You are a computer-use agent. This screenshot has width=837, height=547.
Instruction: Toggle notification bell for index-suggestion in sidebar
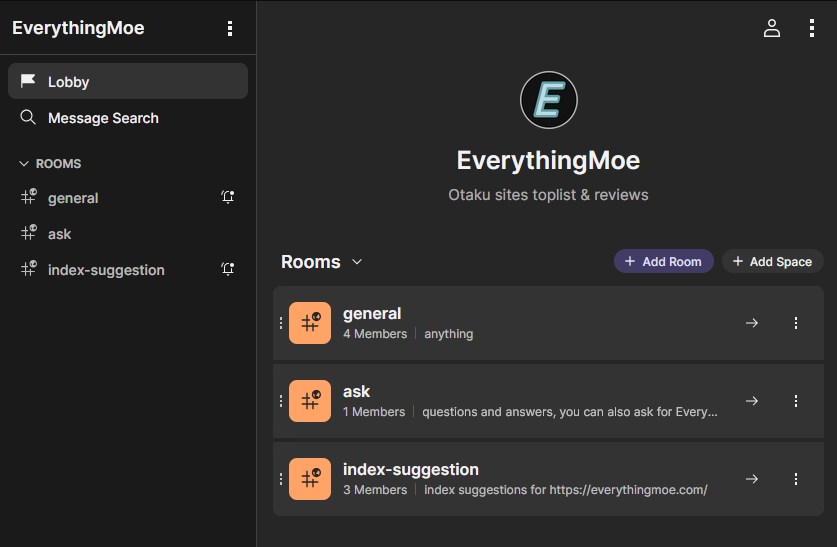[228, 270]
